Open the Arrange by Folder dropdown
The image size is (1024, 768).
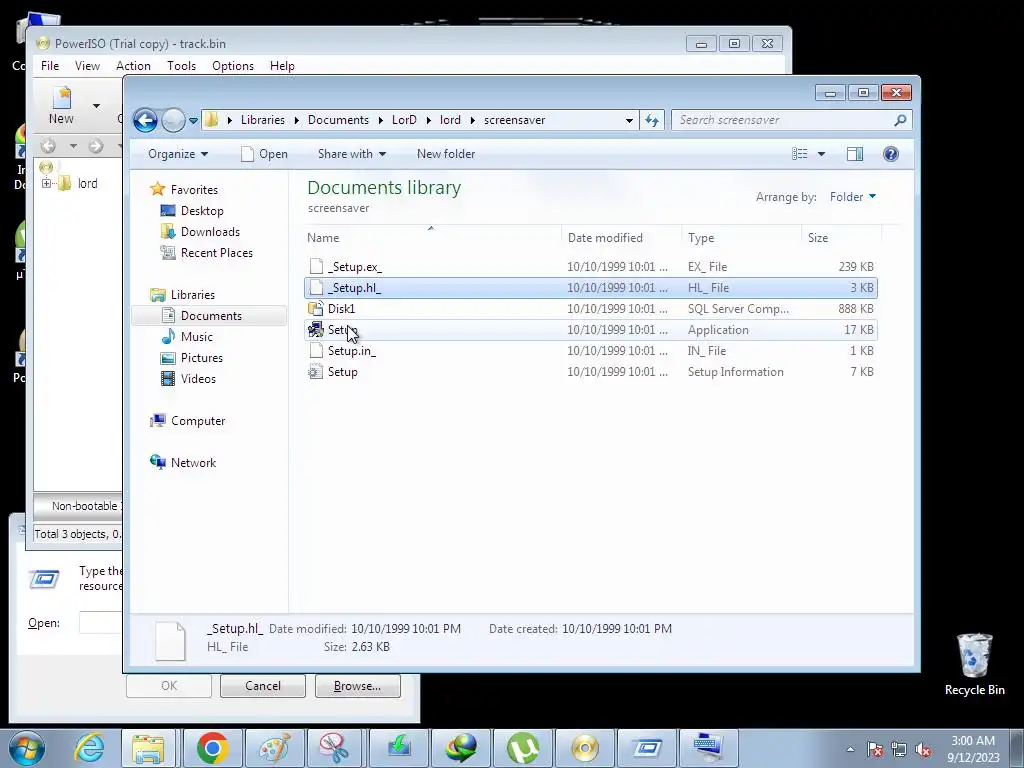pyautogui.click(x=853, y=197)
